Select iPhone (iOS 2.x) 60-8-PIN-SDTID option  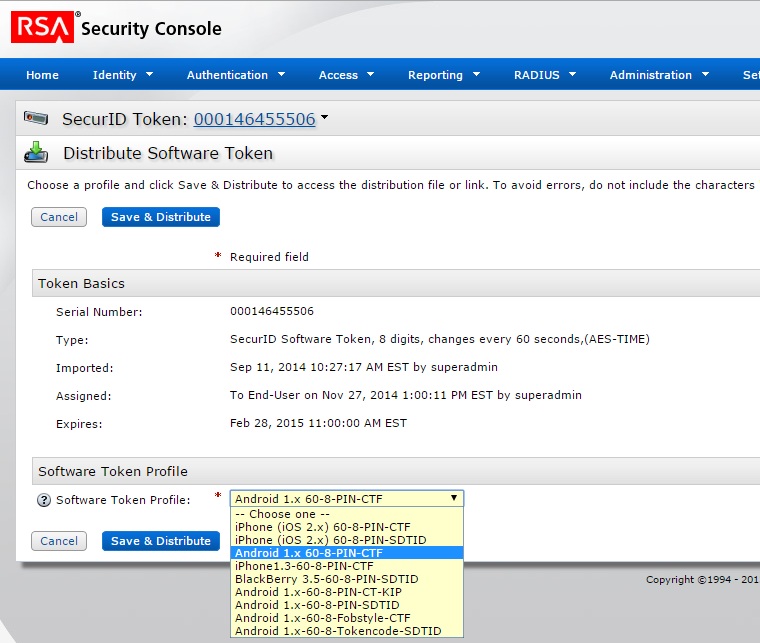(x=330, y=540)
